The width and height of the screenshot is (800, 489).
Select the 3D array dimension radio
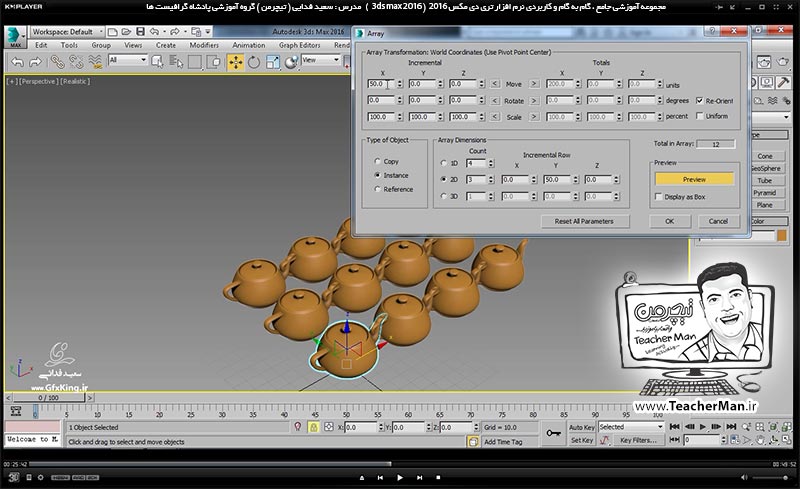point(443,196)
